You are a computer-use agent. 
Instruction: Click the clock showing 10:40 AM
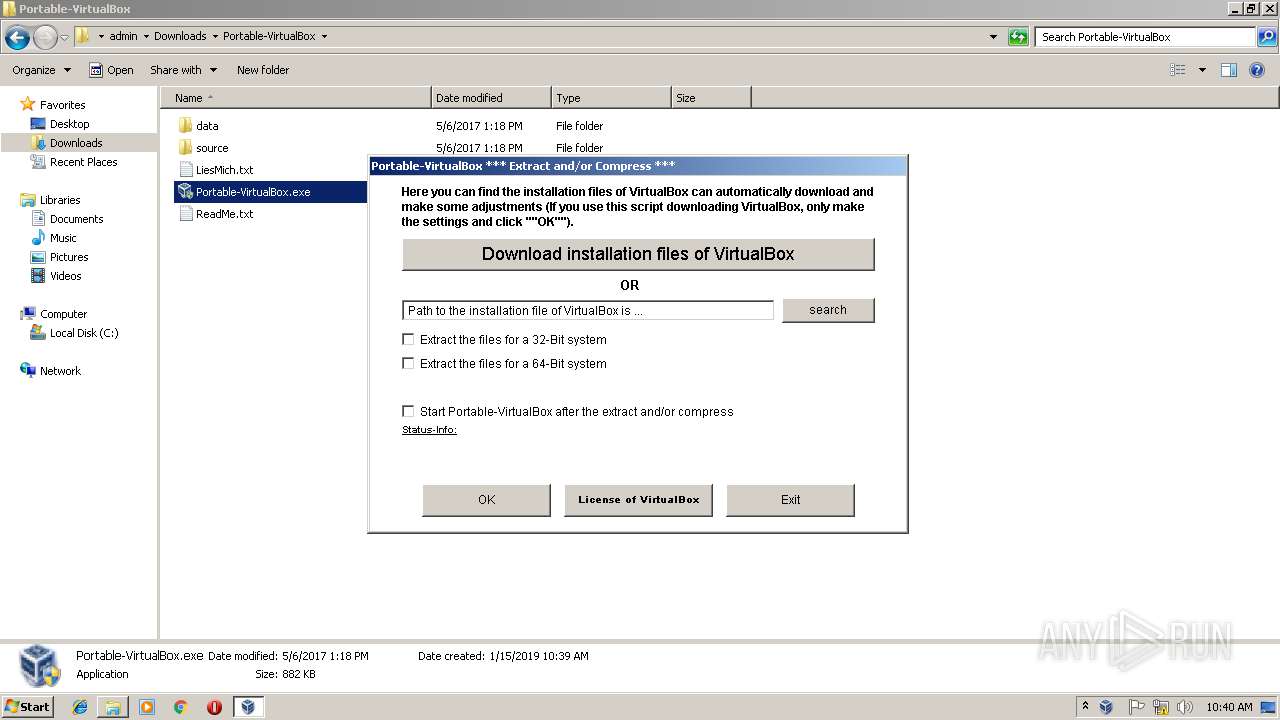click(x=1229, y=707)
